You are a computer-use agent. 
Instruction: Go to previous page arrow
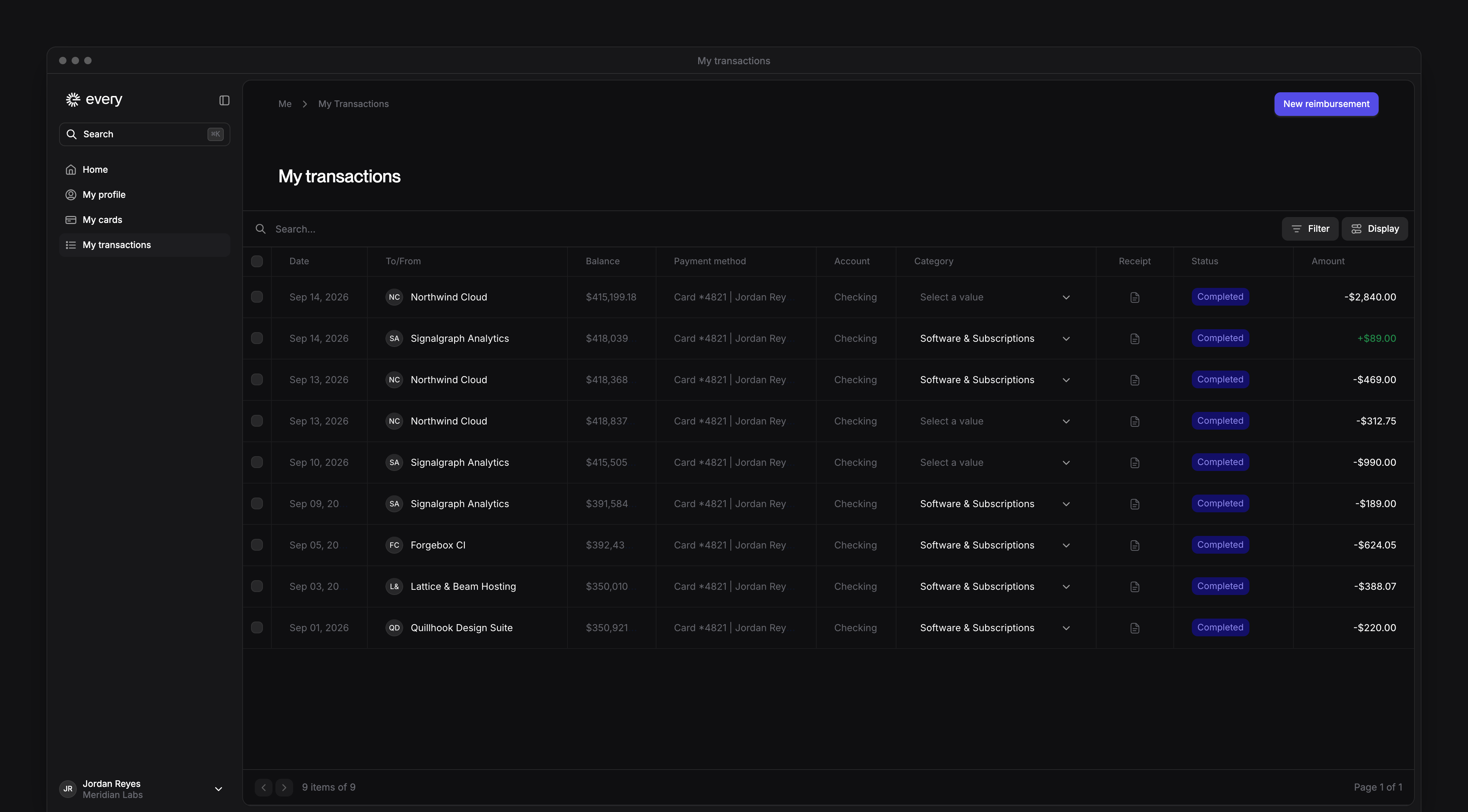click(263, 787)
